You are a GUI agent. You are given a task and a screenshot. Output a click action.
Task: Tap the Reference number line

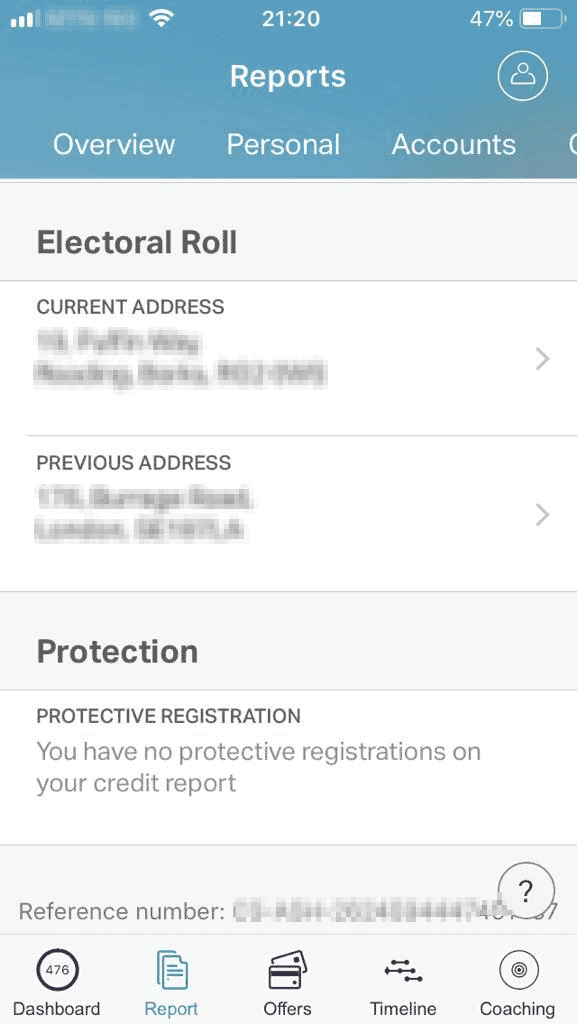(287, 911)
